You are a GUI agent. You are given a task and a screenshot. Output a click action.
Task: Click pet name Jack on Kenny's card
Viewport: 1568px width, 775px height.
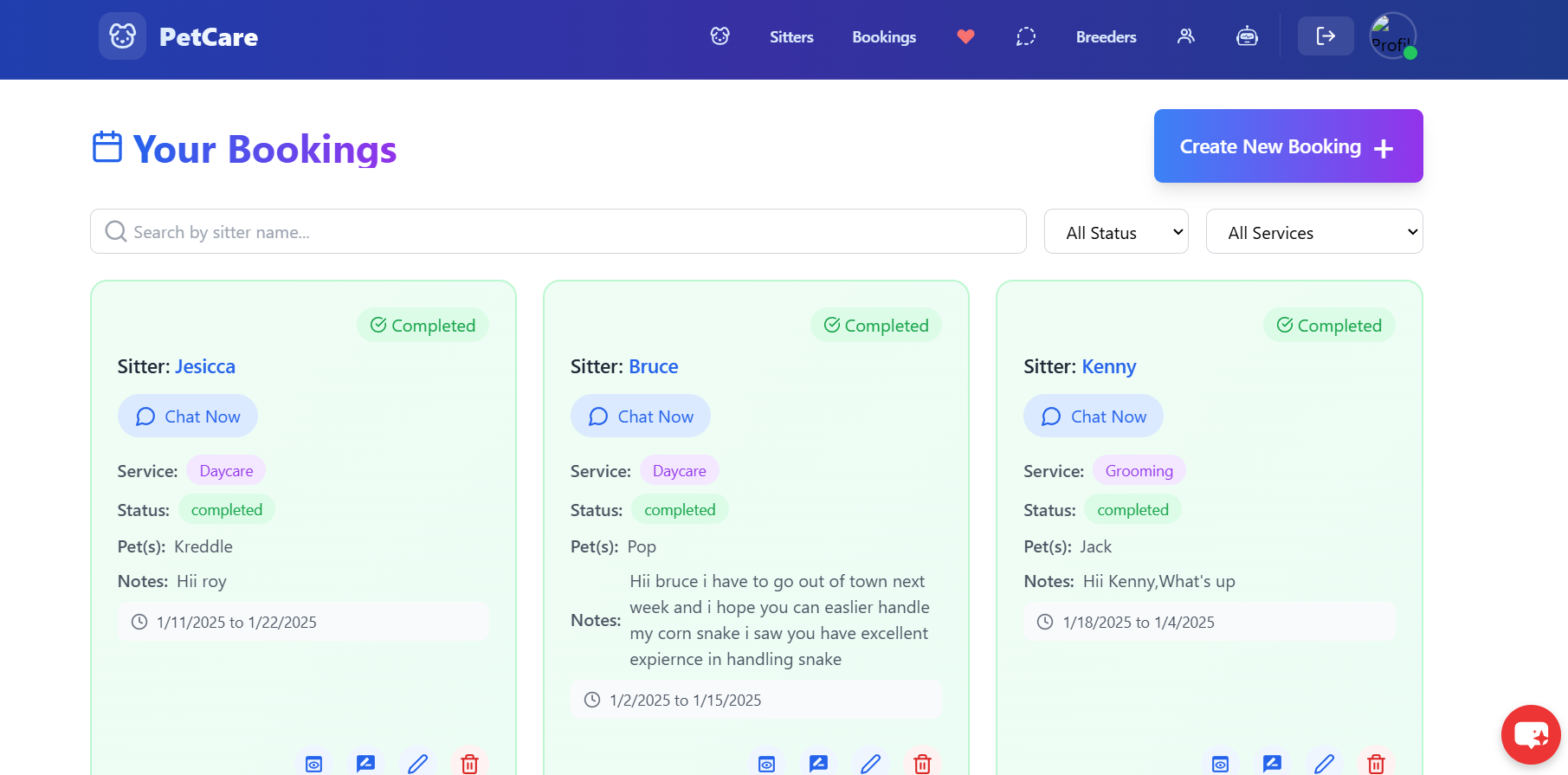tap(1095, 546)
